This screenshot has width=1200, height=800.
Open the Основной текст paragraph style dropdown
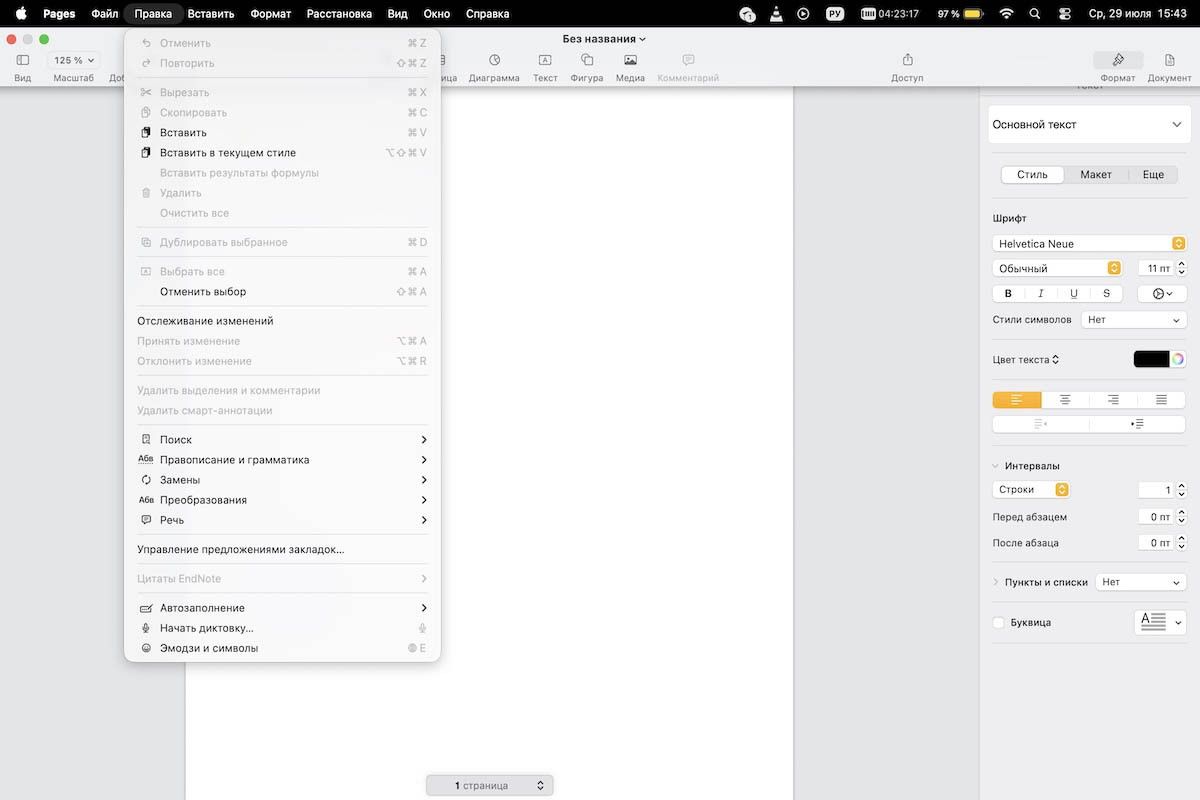click(x=1088, y=125)
